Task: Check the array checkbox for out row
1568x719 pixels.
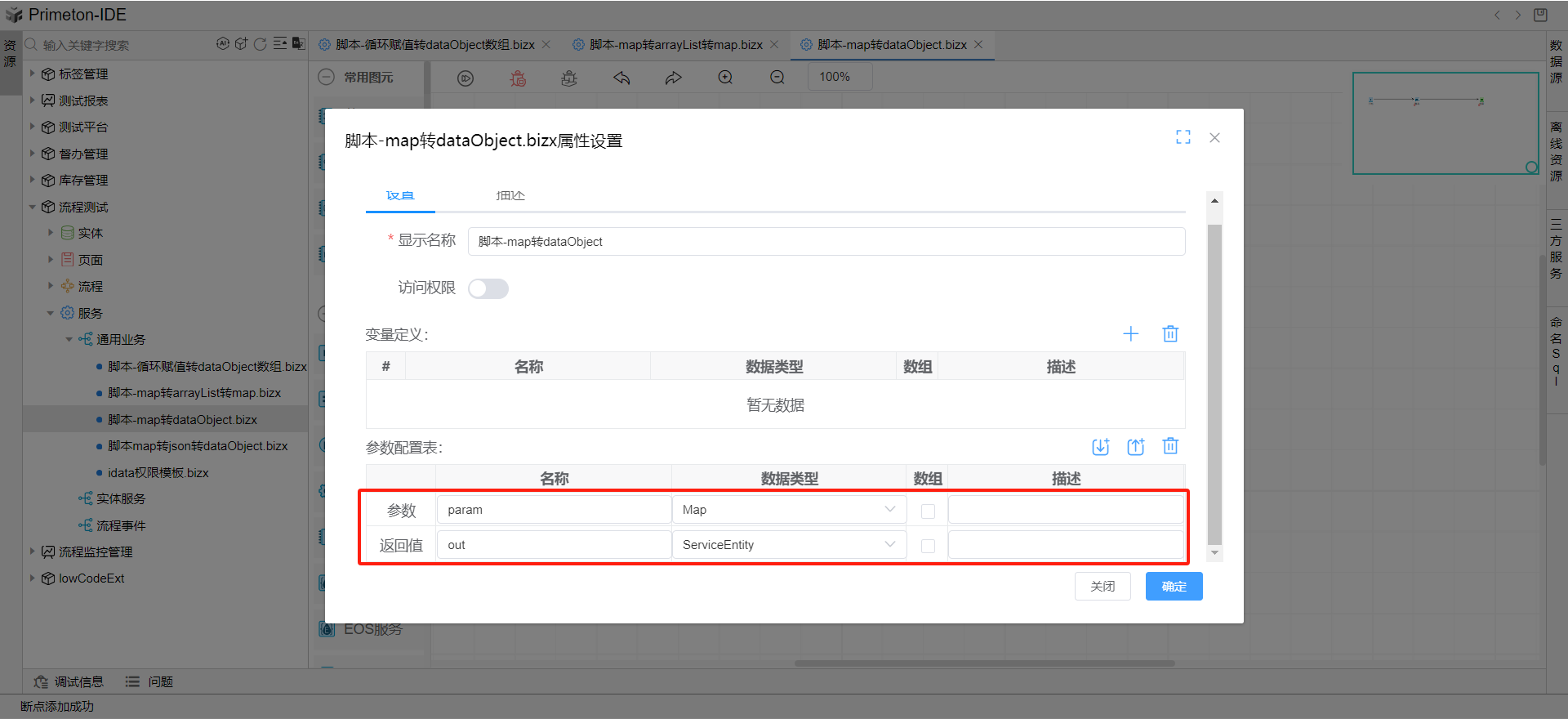Action: pos(928,546)
